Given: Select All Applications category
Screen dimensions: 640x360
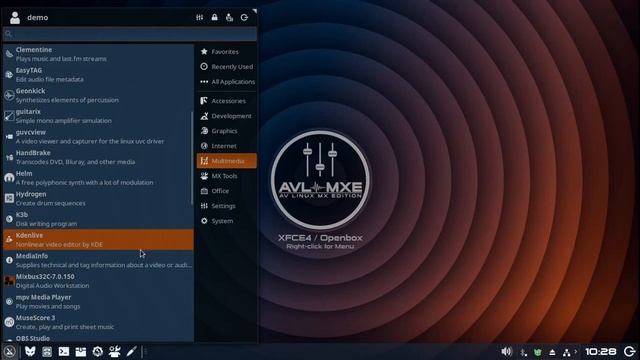Looking at the screenshot, I should pos(227,82).
